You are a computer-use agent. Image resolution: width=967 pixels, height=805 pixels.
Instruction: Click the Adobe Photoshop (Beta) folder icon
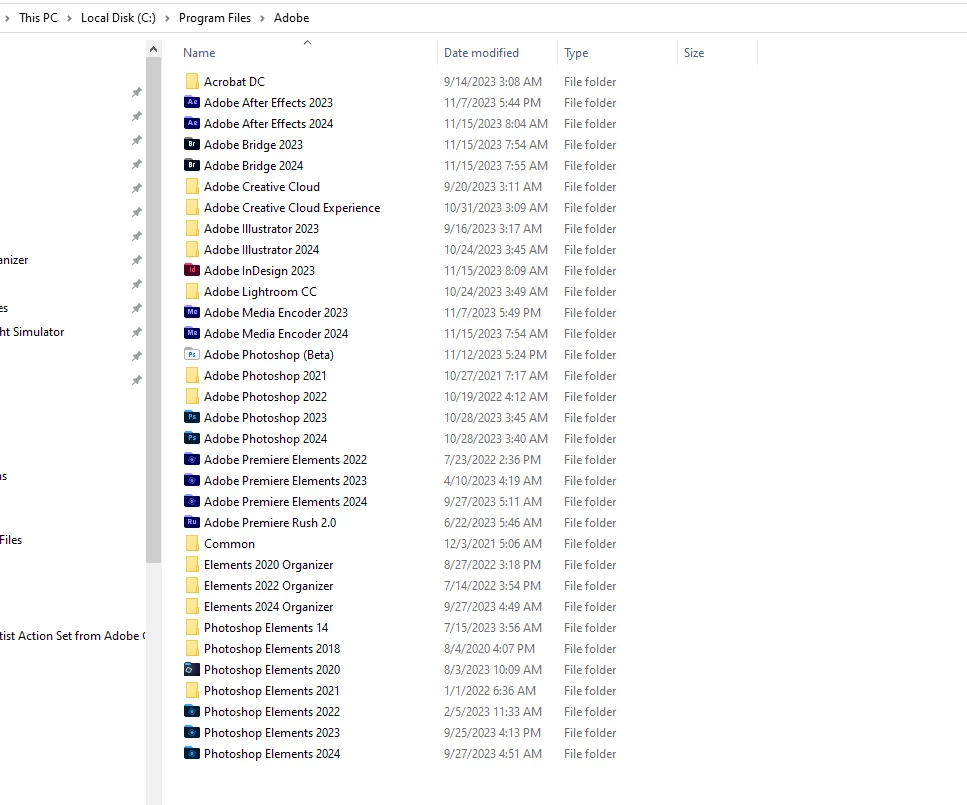pos(192,354)
